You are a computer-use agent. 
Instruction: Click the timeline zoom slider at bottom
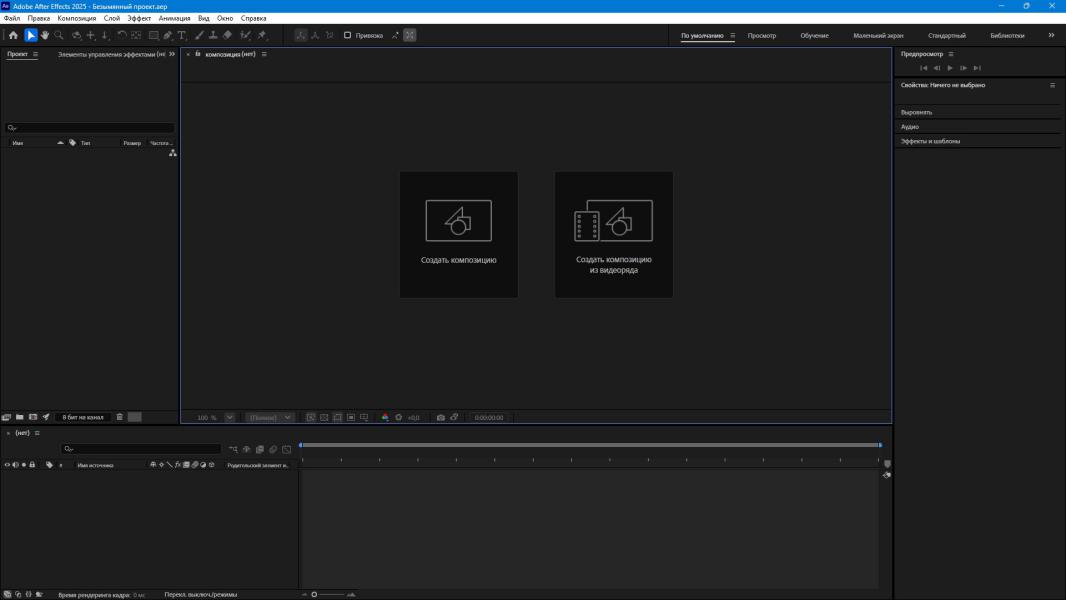(x=314, y=594)
